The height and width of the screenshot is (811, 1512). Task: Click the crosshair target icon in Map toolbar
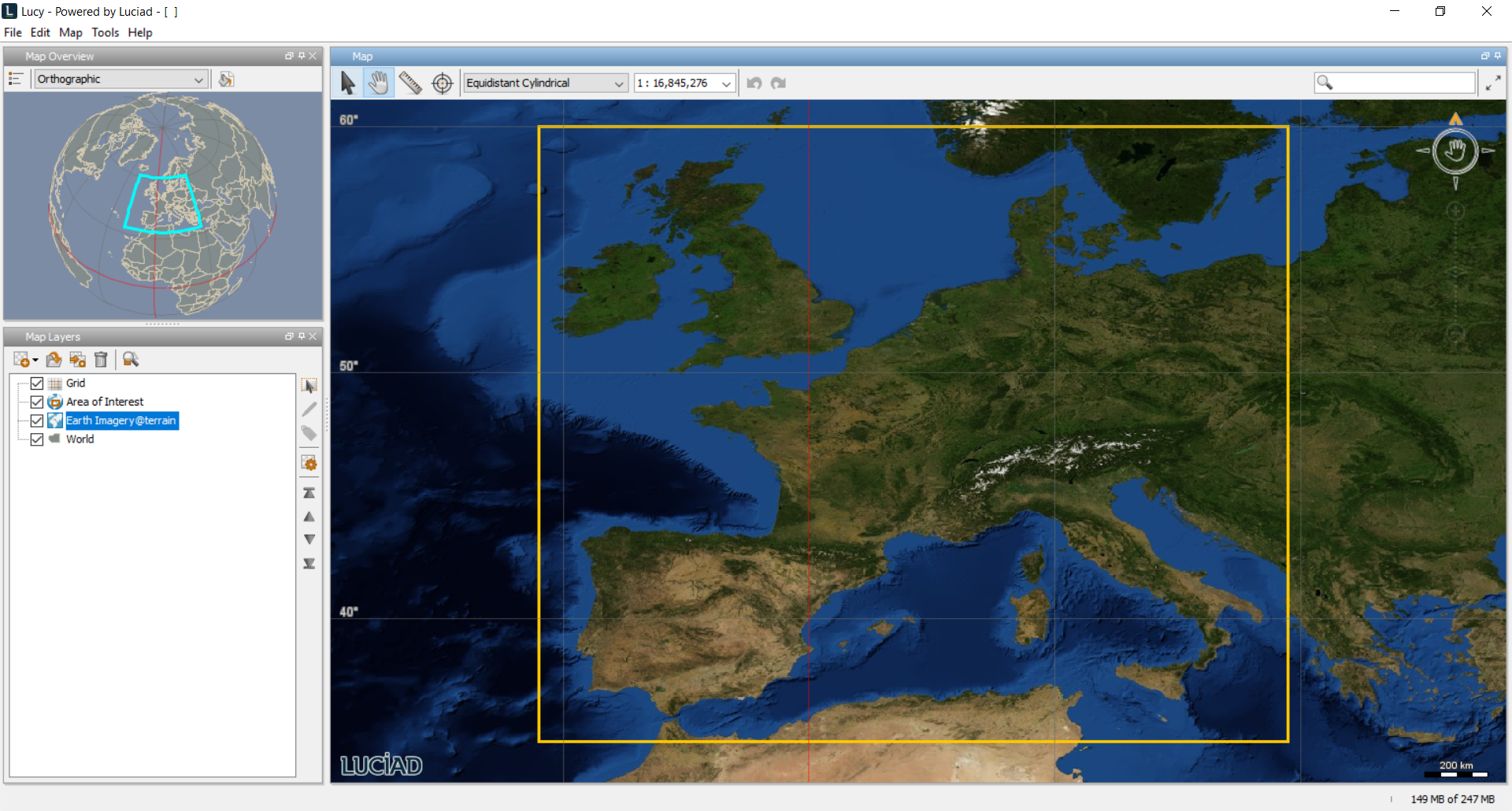click(x=443, y=83)
